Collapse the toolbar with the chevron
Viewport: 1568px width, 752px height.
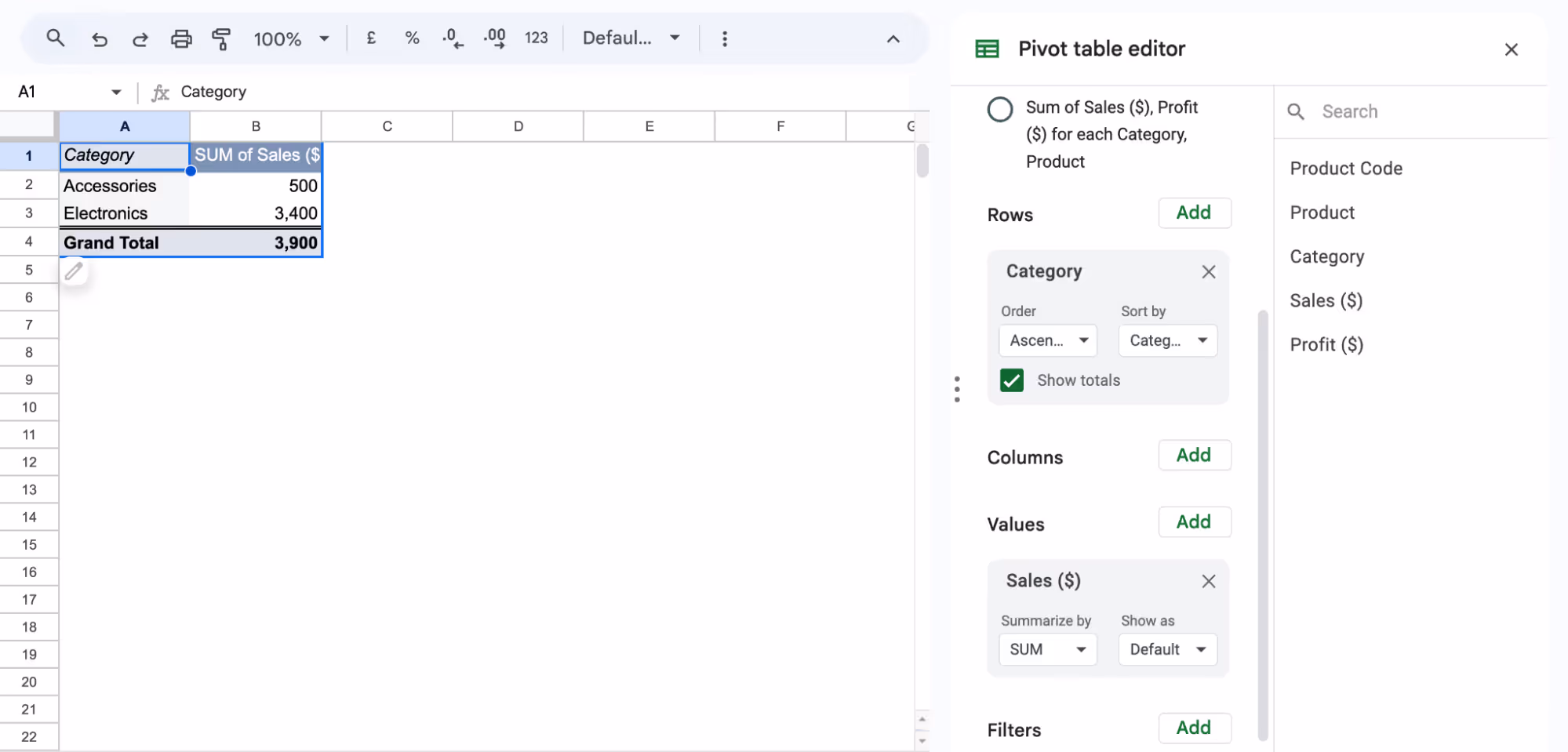coord(893,38)
